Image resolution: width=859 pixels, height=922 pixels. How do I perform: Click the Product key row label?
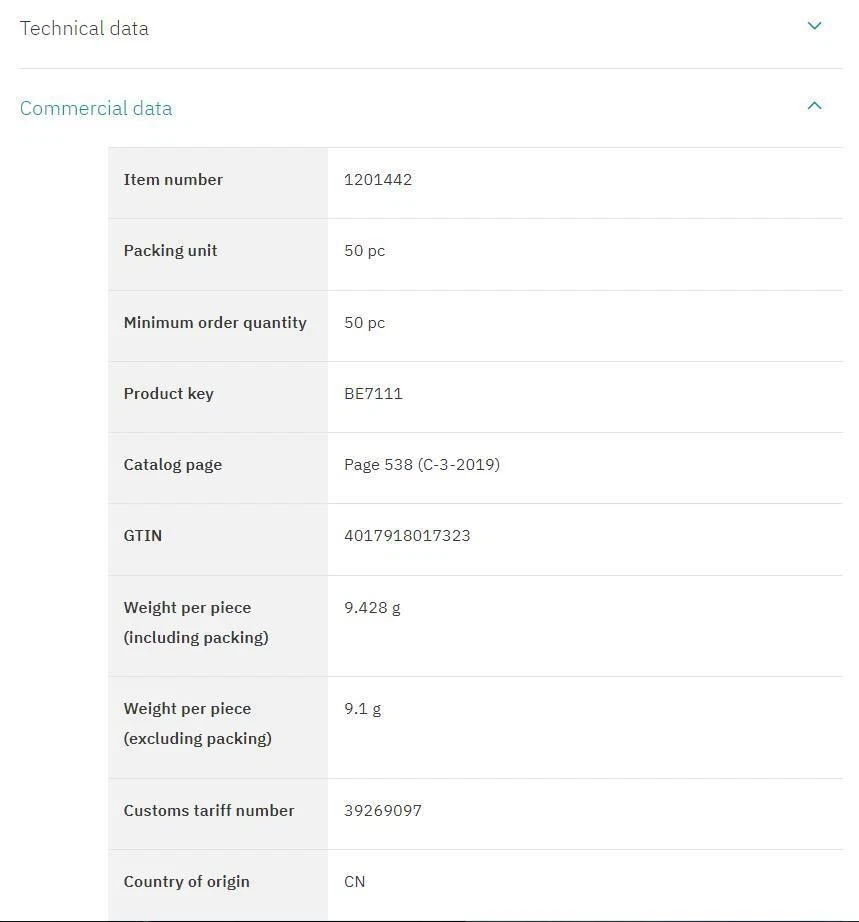click(168, 393)
